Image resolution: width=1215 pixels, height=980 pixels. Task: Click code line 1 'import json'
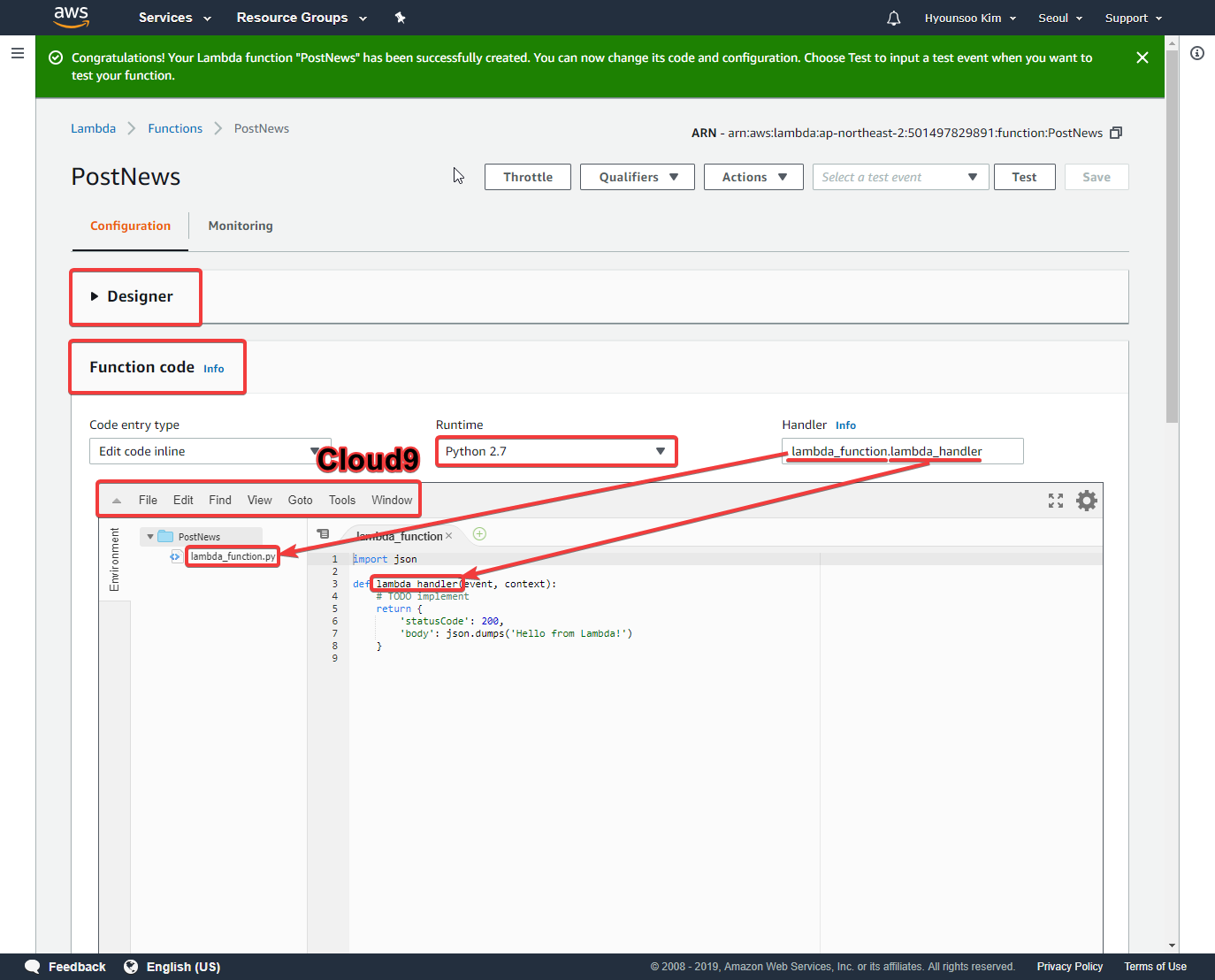point(385,559)
